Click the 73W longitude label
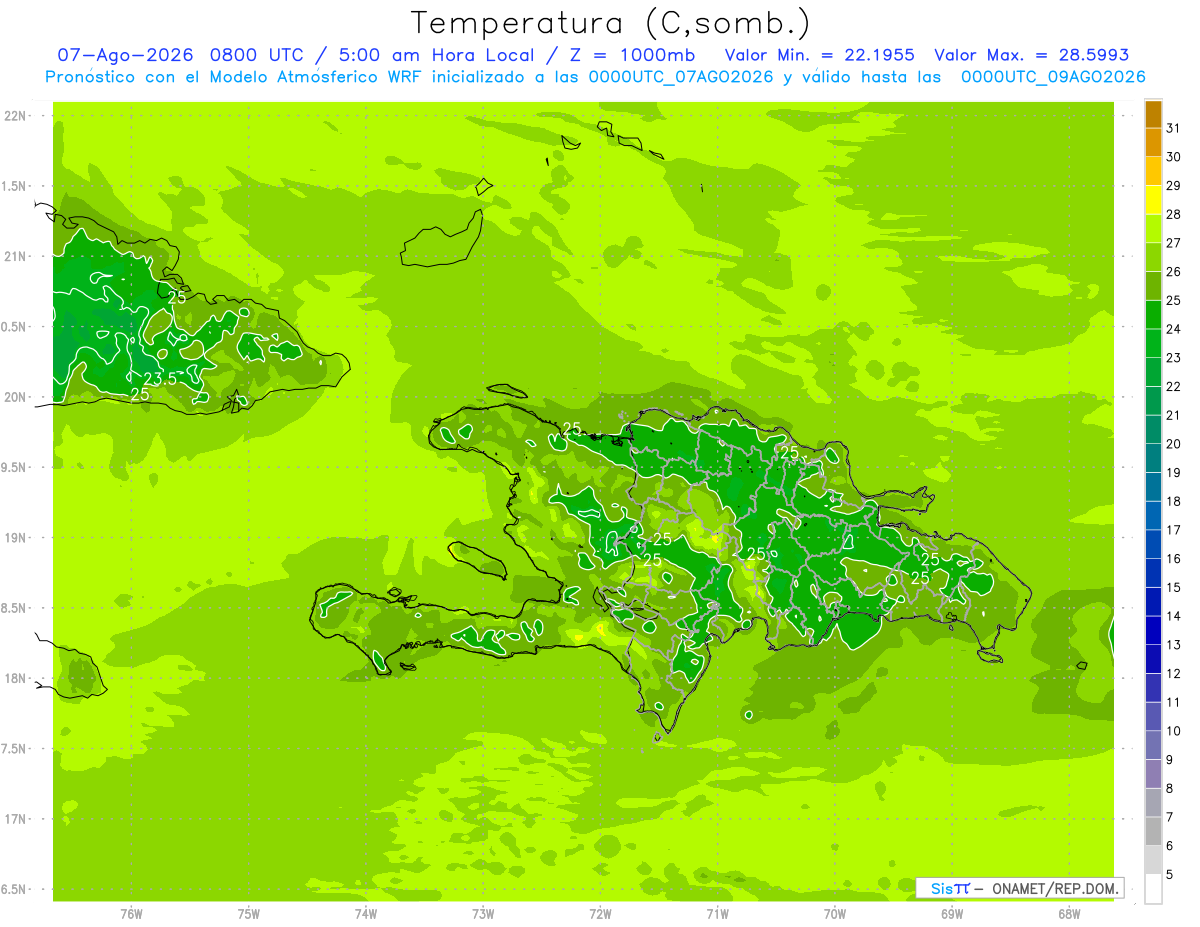This screenshot has height=927, width=1200. point(483,913)
